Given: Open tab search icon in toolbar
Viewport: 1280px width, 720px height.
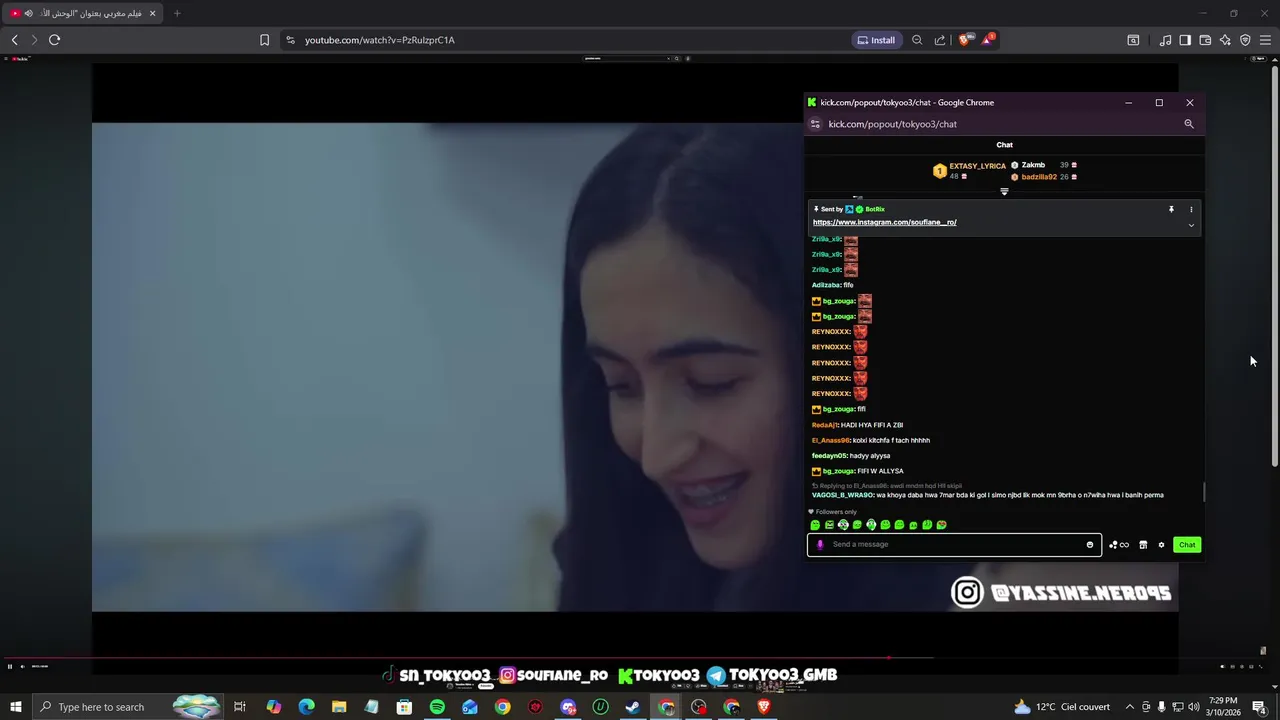Looking at the screenshot, I should 1133,40.
